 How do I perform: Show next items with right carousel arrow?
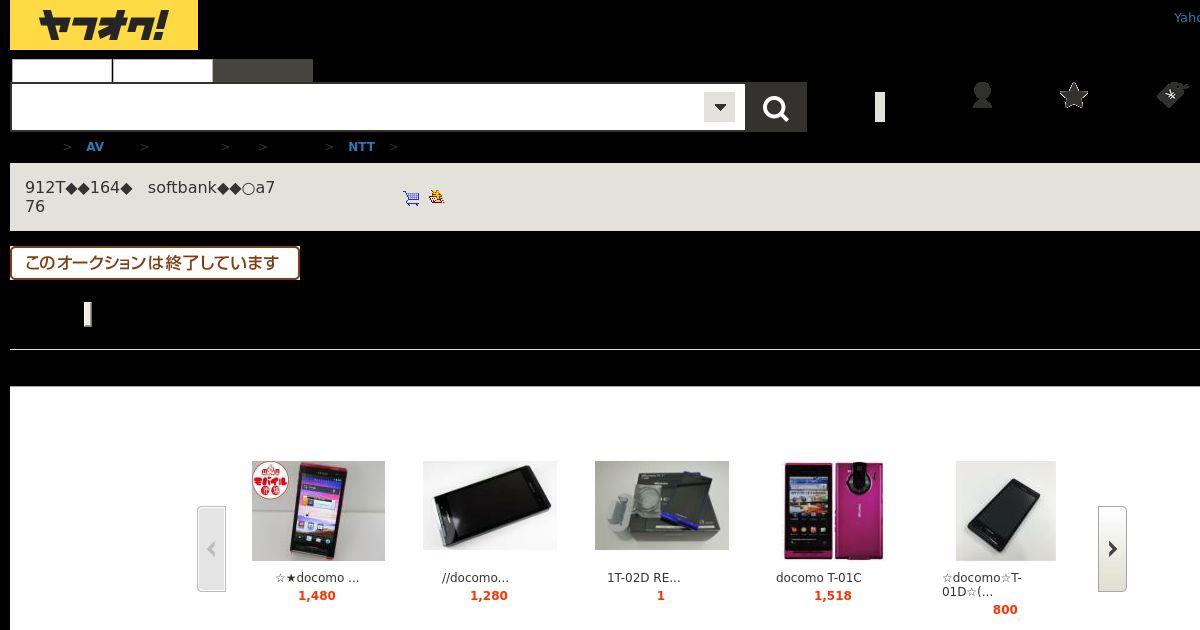[1112, 549]
